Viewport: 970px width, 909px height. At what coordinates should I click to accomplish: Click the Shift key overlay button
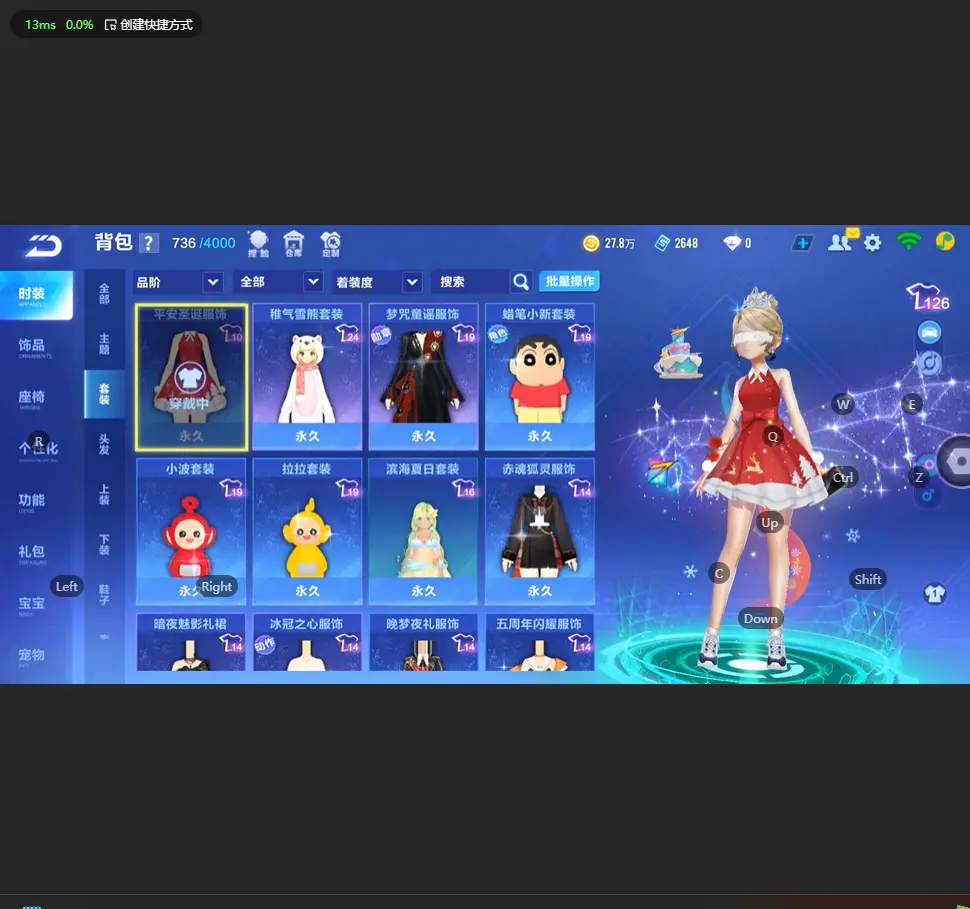[867, 579]
